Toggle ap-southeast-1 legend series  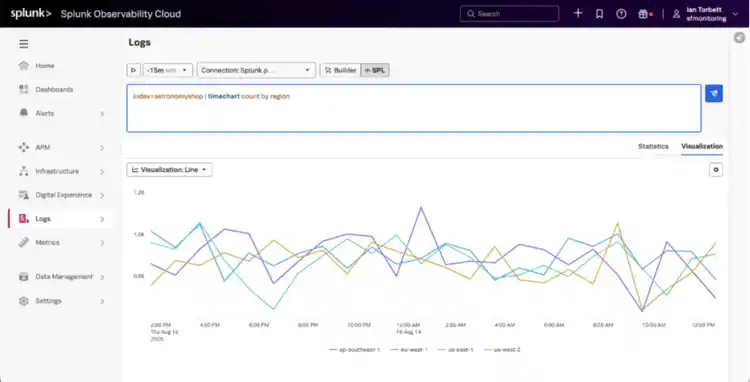(x=355, y=349)
